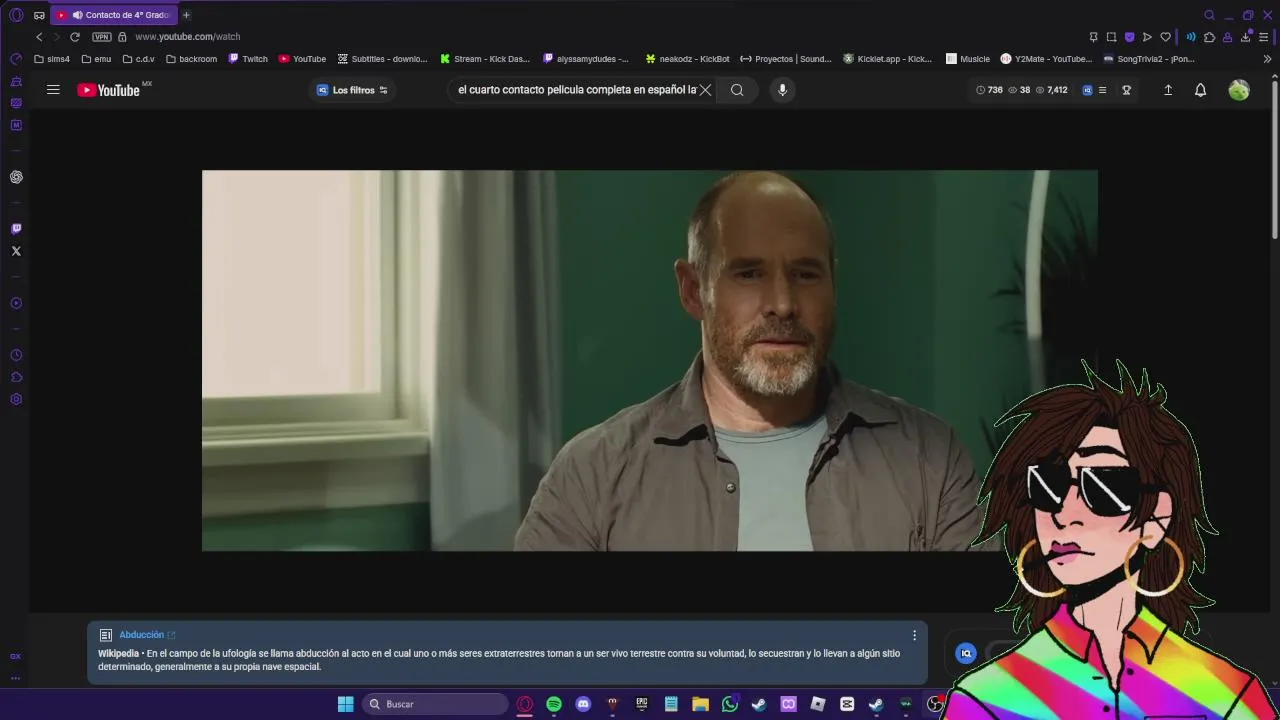This screenshot has height=720, width=1280.
Task: Switch to Contacto de 4° Grado tab
Action: 113,15
